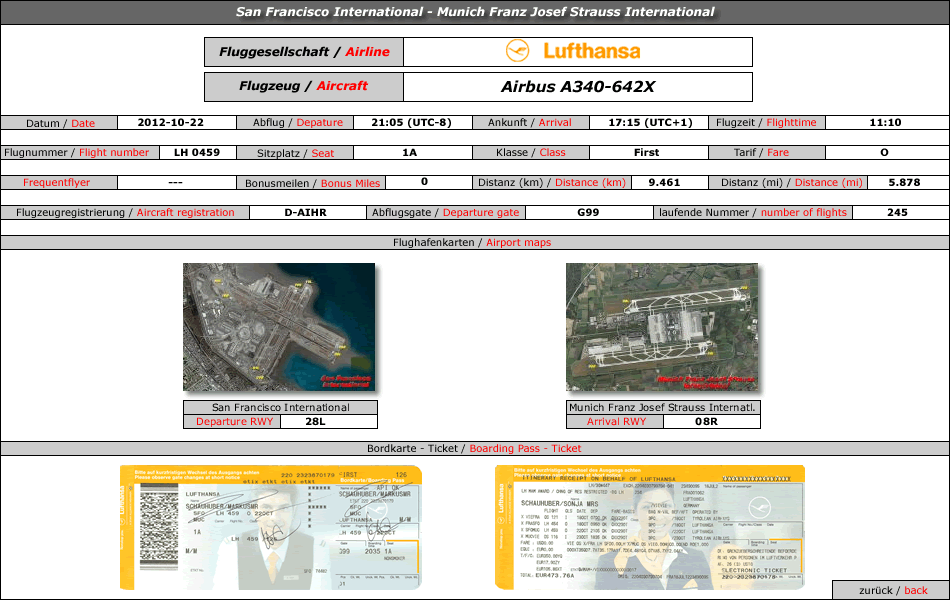
Task: Click the route title in the header bar
Action: pos(475,12)
